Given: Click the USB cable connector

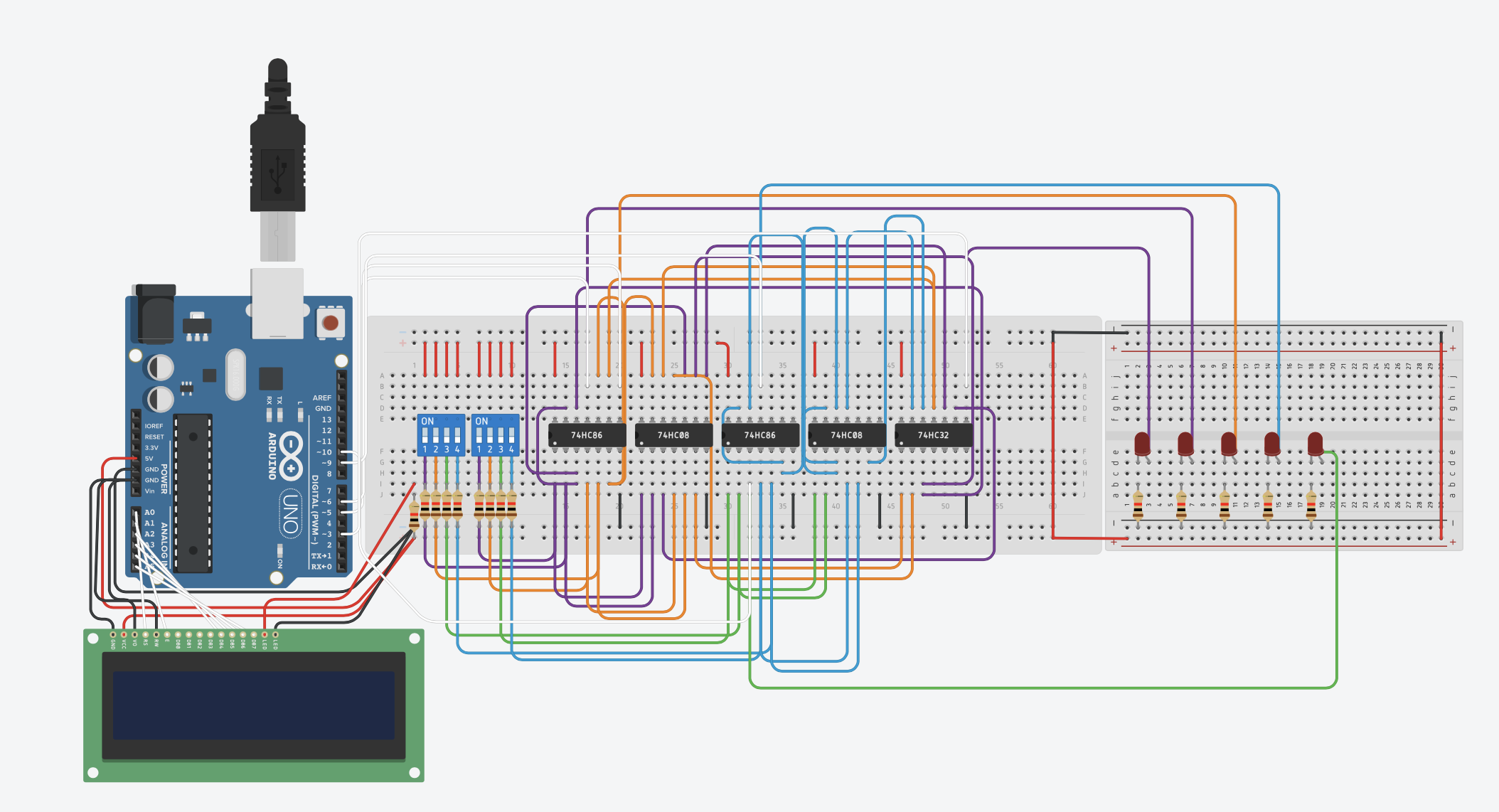Looking at the screenshot, I should point(277,164).
